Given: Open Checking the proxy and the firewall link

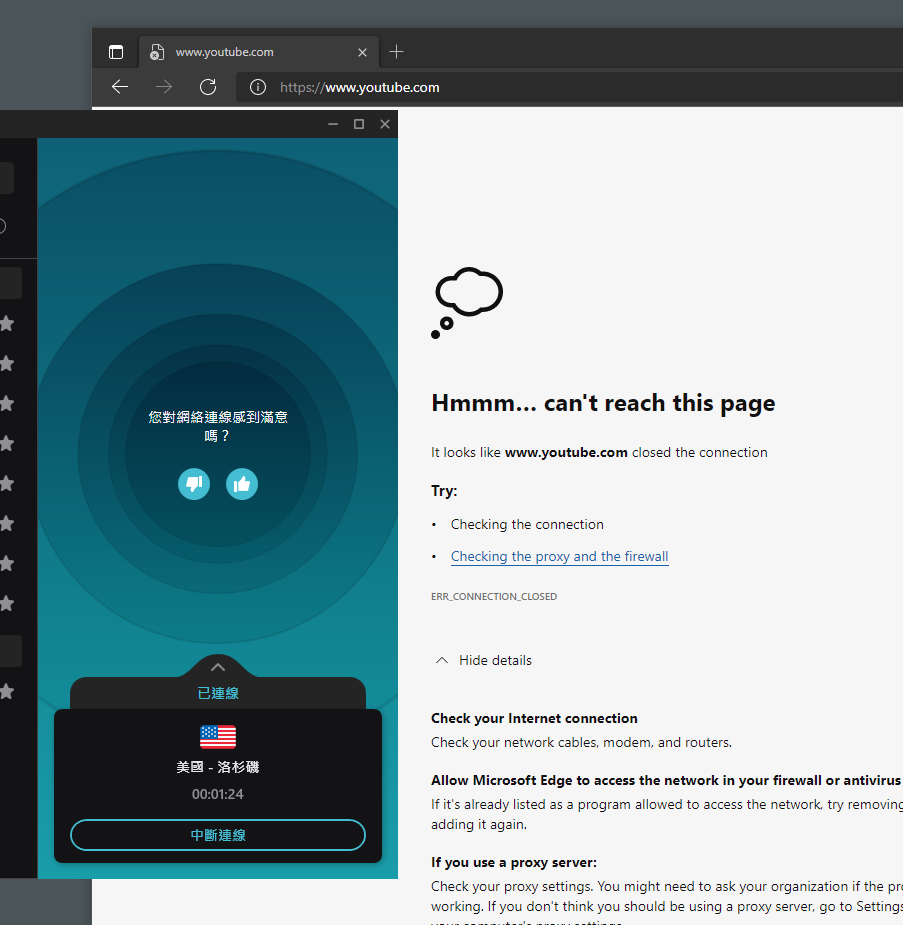Looking at the screenshot, I should point(559,556).
